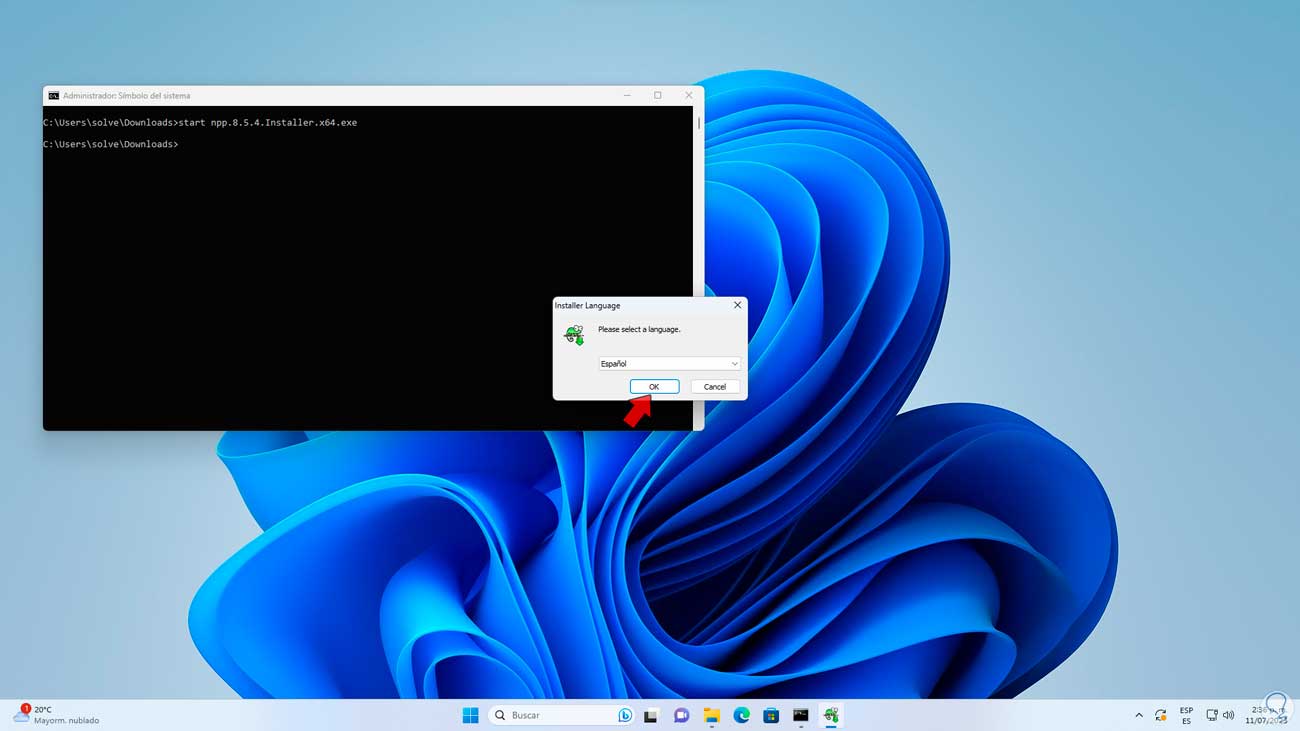This screenshot has width=1300, height=731.
Task: Click Cancel in the Installer Language dialog
Action: [715, 387]
